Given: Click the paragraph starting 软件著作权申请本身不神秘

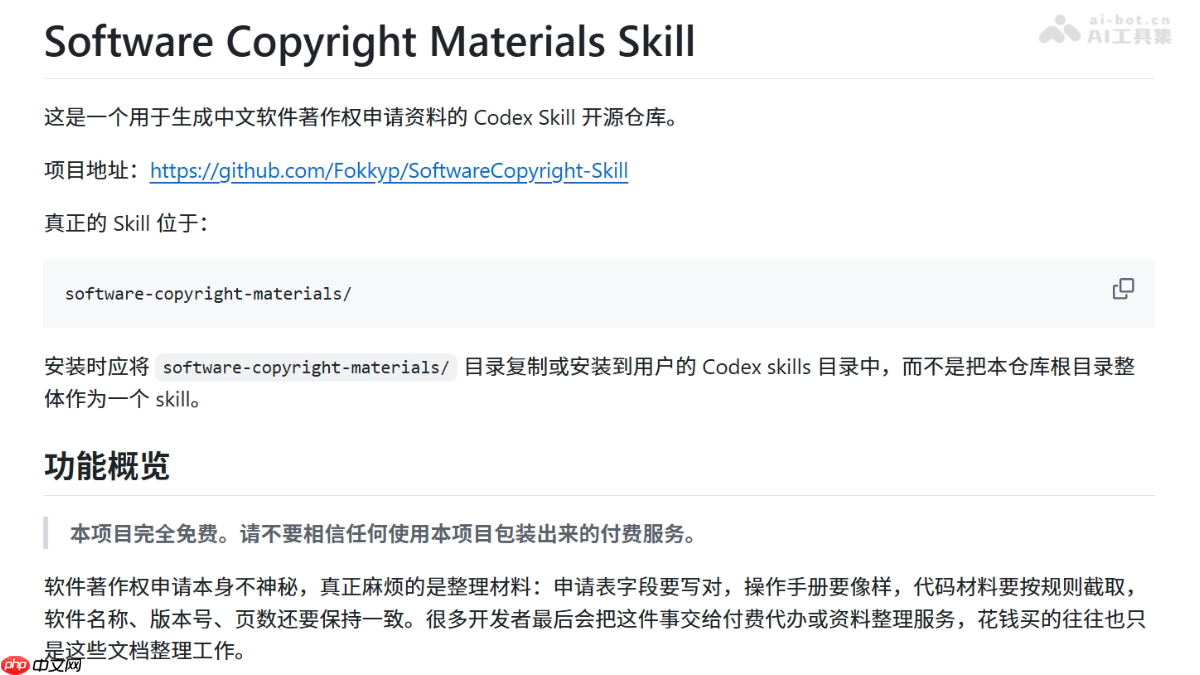Looking at the screenshot, I should click(x=596, y=619).
